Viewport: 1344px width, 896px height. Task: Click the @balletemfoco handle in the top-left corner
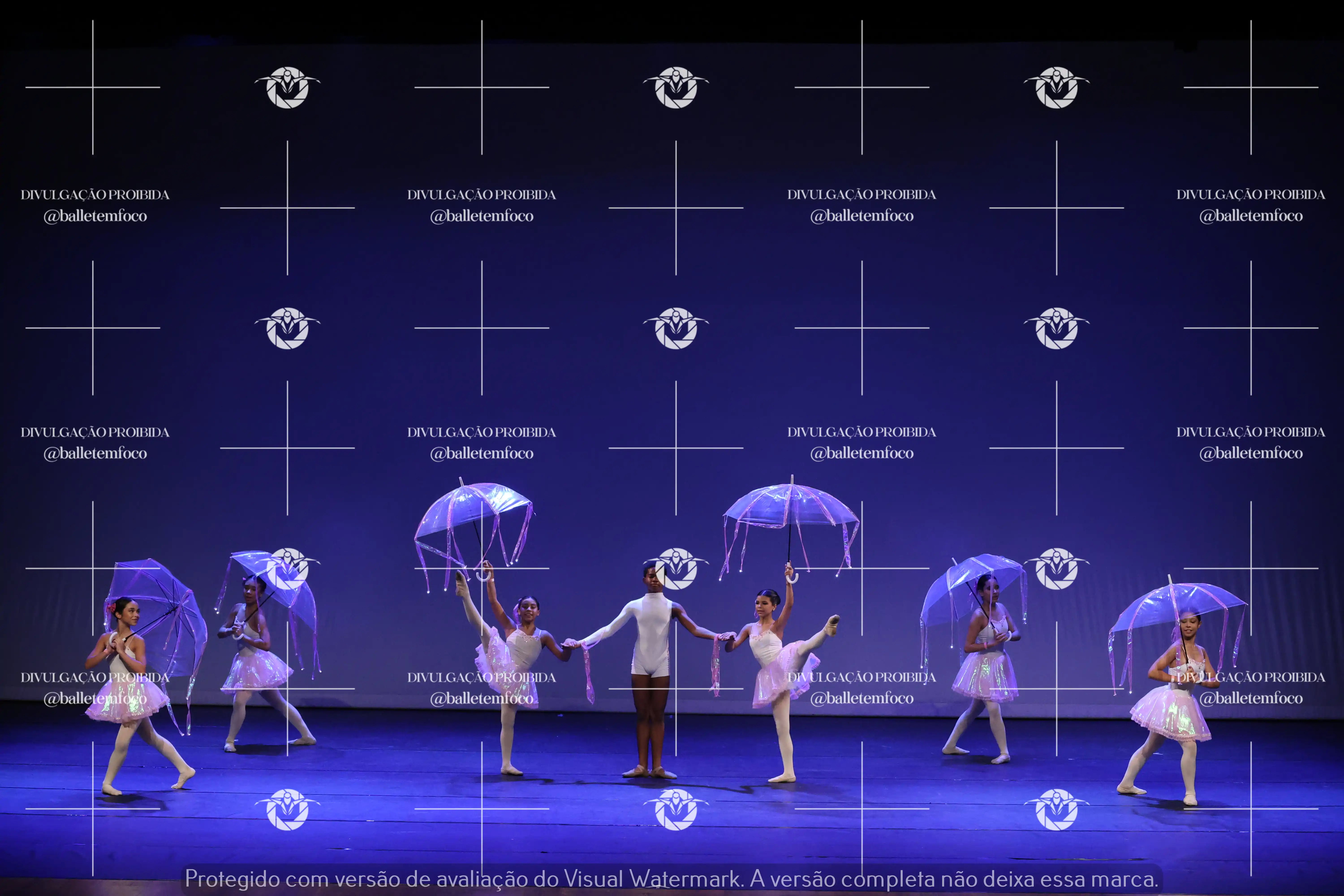coord(95,216)
